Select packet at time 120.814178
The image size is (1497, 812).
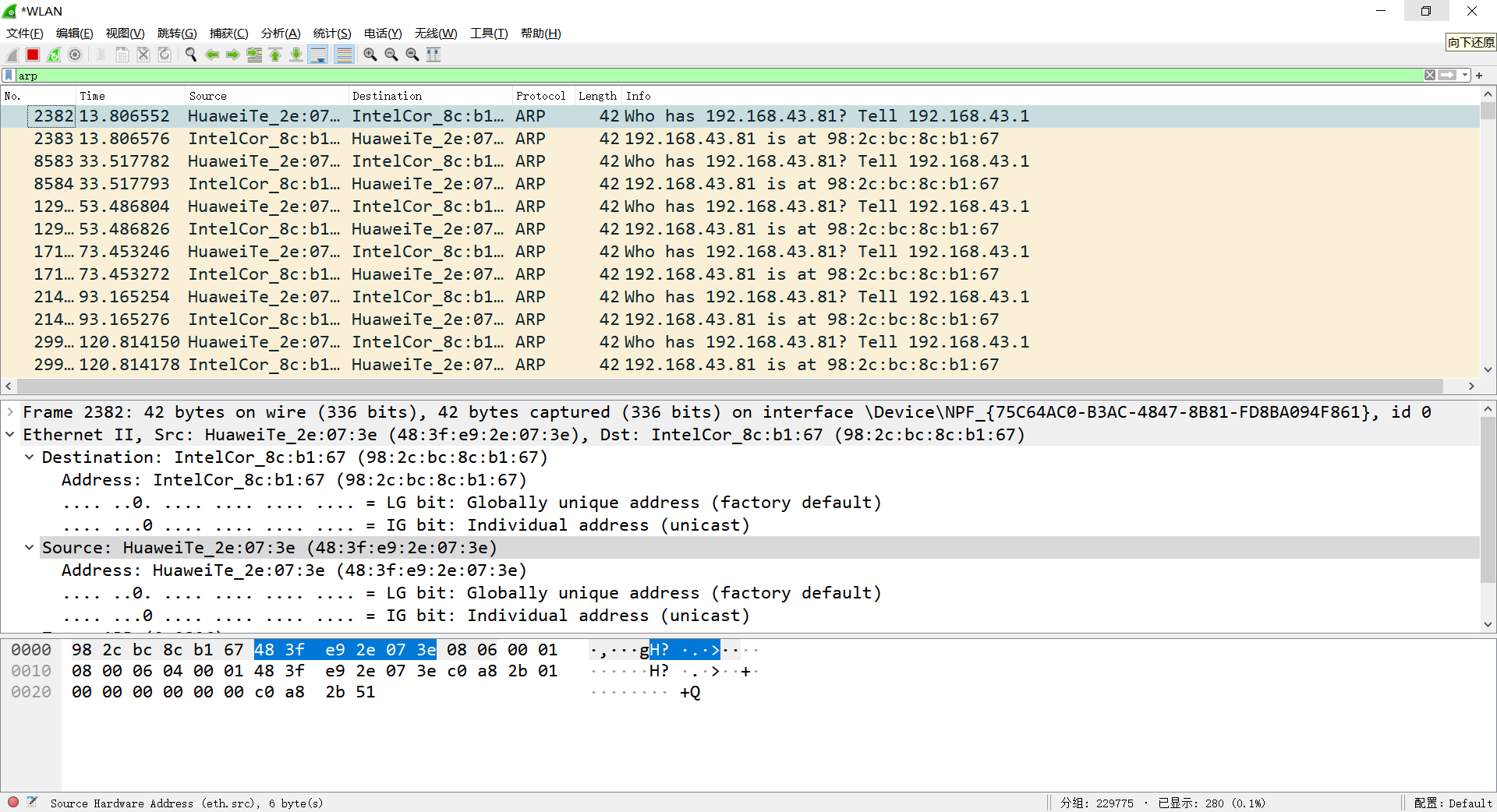coord(740,365)
